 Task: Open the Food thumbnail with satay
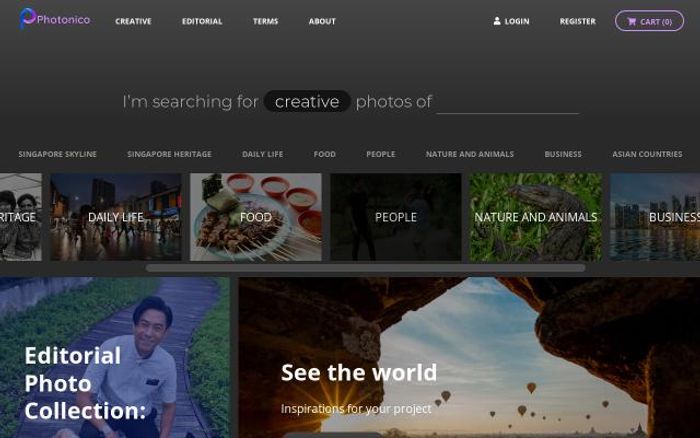(x=255, y=217)
